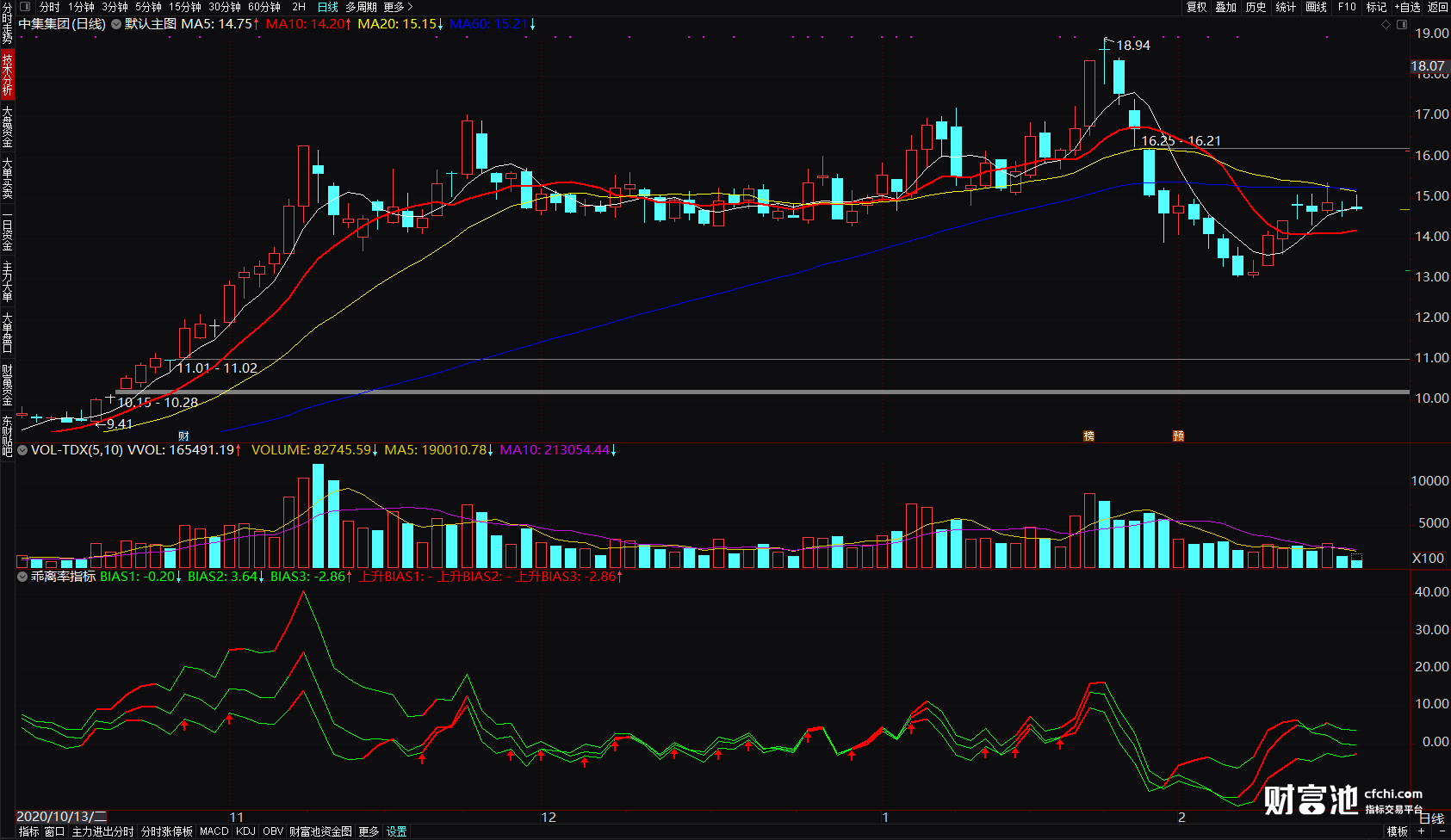The height and width of the screenshot is (840, 1451).
Task: Click the 9.41 low price label
Action: pyautogui.click(x=120, y=424)
